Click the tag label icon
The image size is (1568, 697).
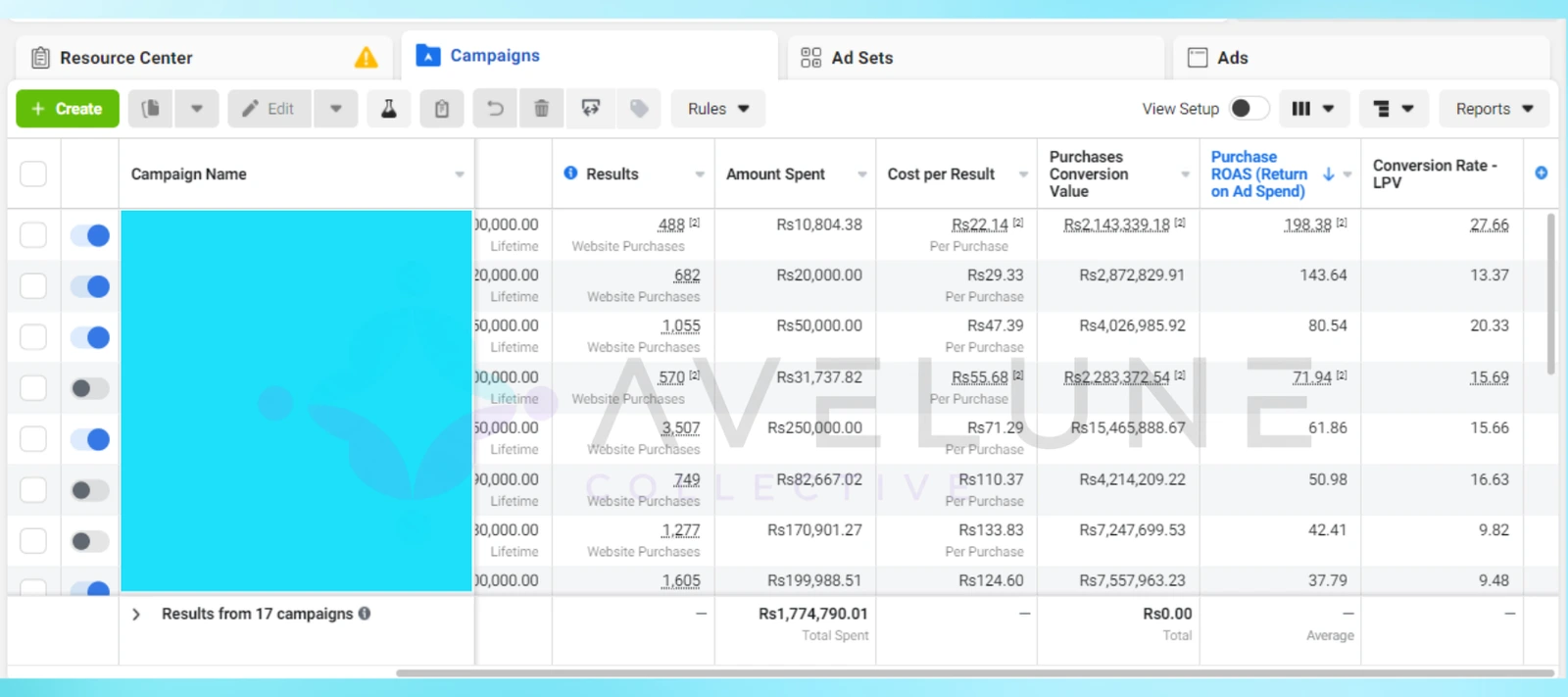tap(639, 109)
